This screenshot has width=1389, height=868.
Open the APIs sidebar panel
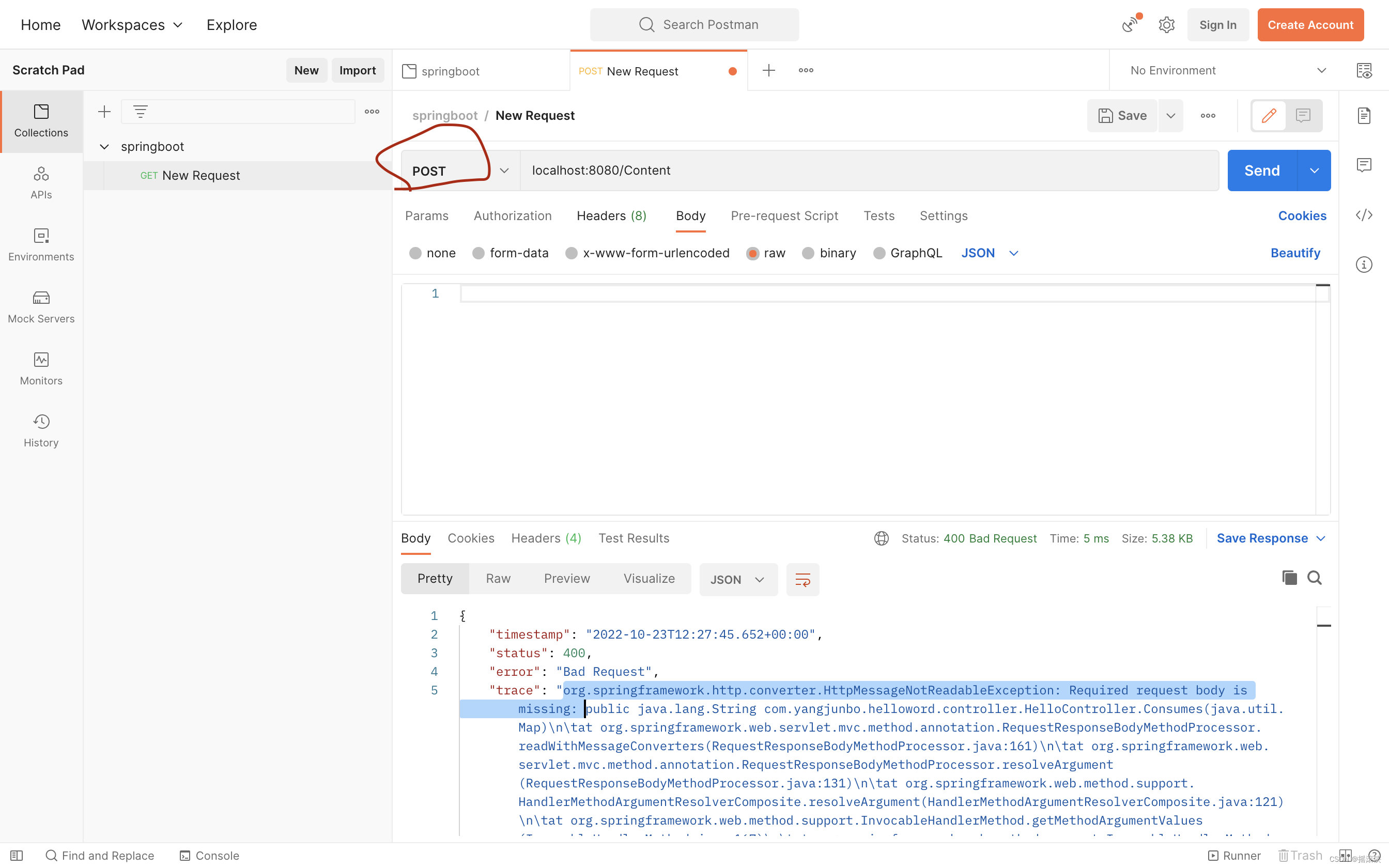click(41, 182)
